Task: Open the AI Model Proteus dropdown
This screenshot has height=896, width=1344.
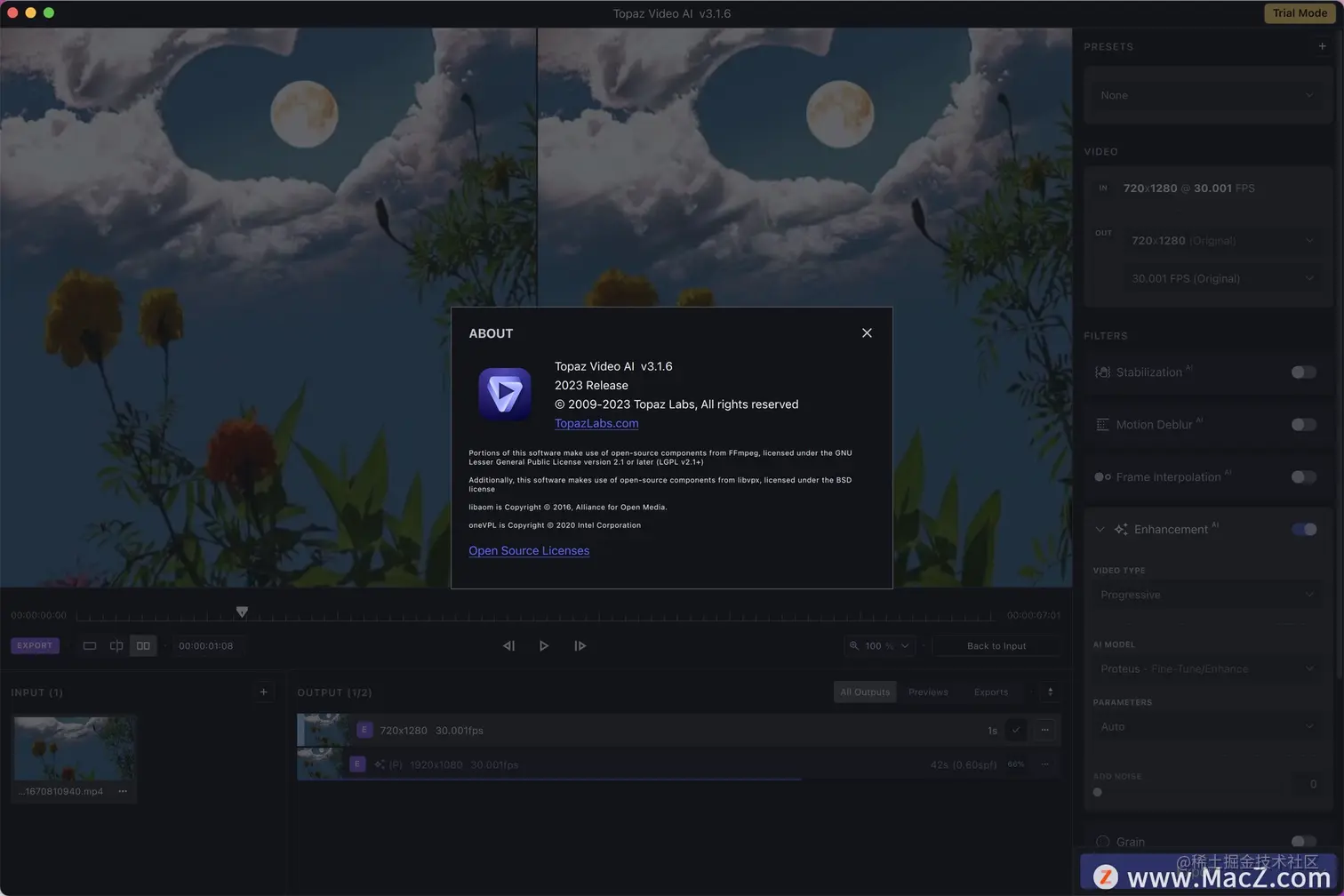Action: (1207, 668)
